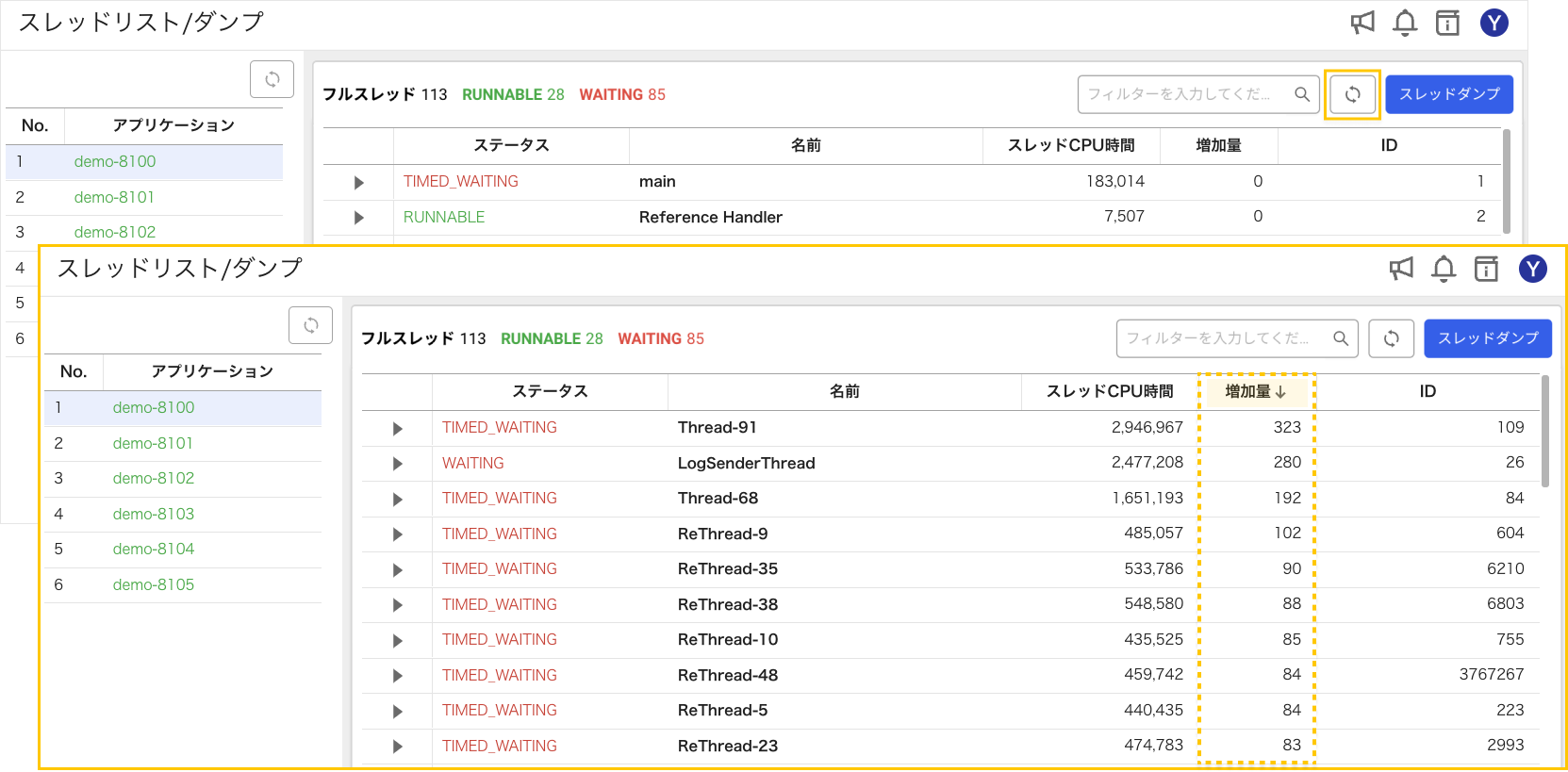Expand main thread row in back window
This screenshot has width=1568, height=772.
pyautogui.click(x=358, y=183)
